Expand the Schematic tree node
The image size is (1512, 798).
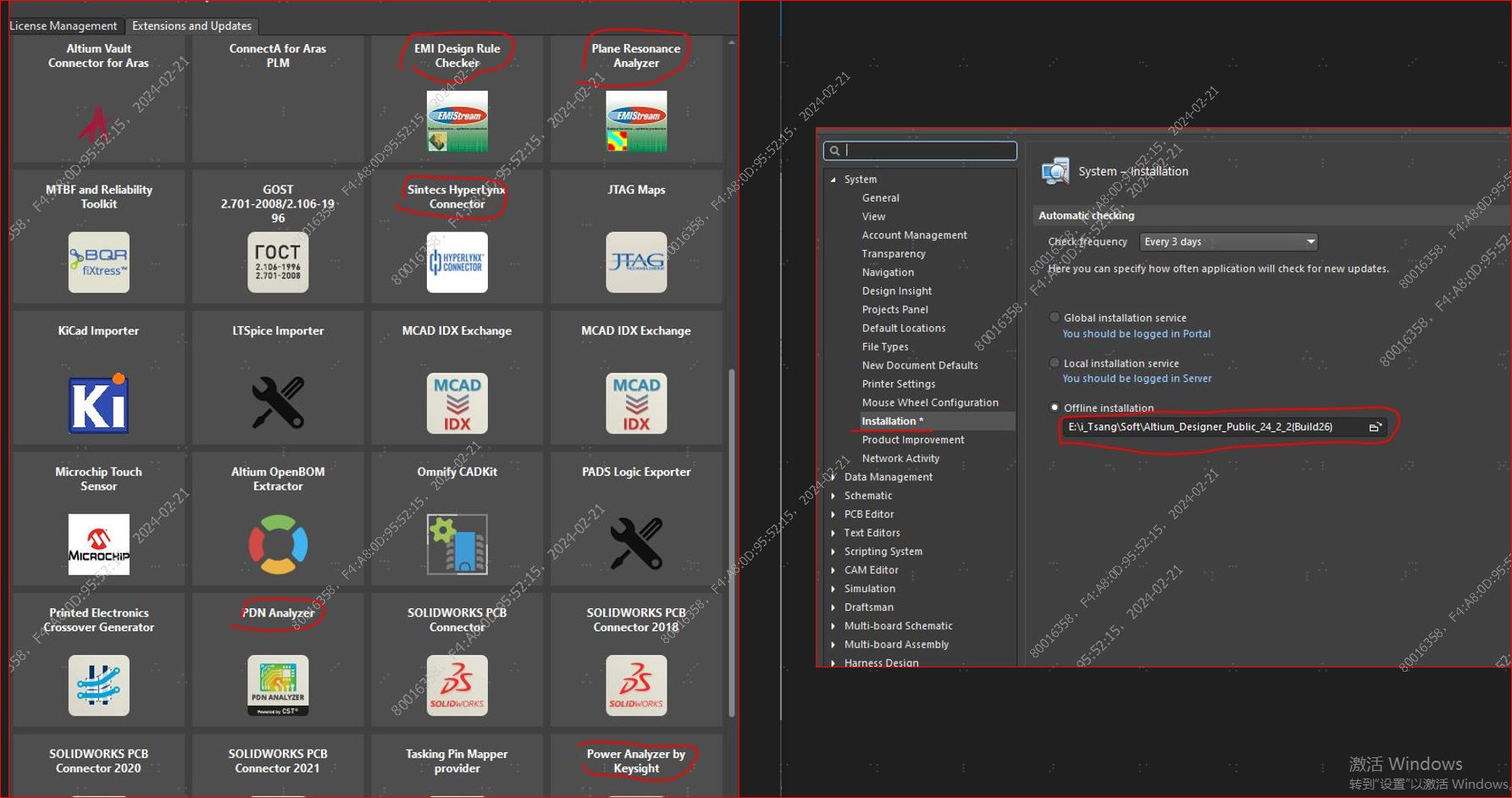point(834,496)
